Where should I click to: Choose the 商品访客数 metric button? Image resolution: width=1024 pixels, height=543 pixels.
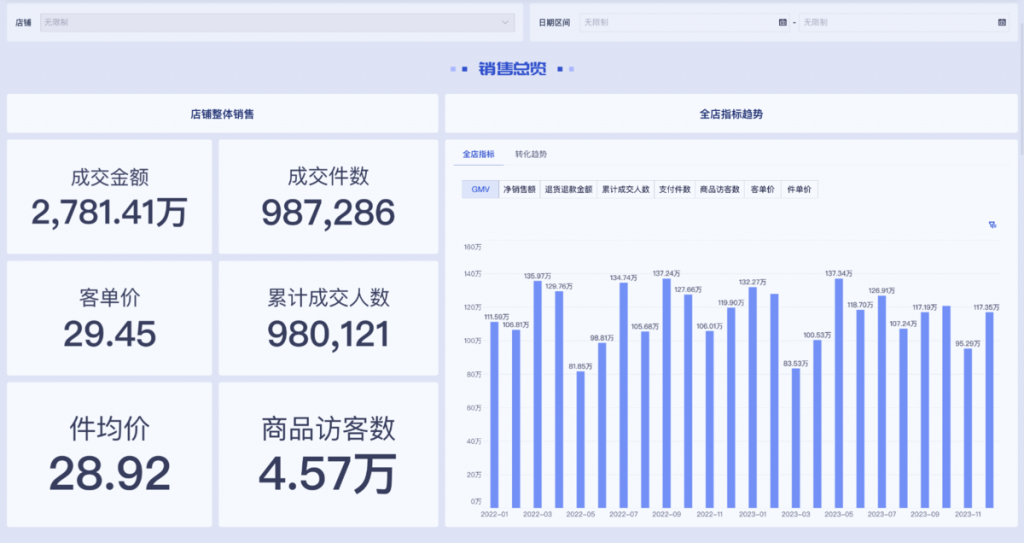pyautogui.click(x=720, y=189)
